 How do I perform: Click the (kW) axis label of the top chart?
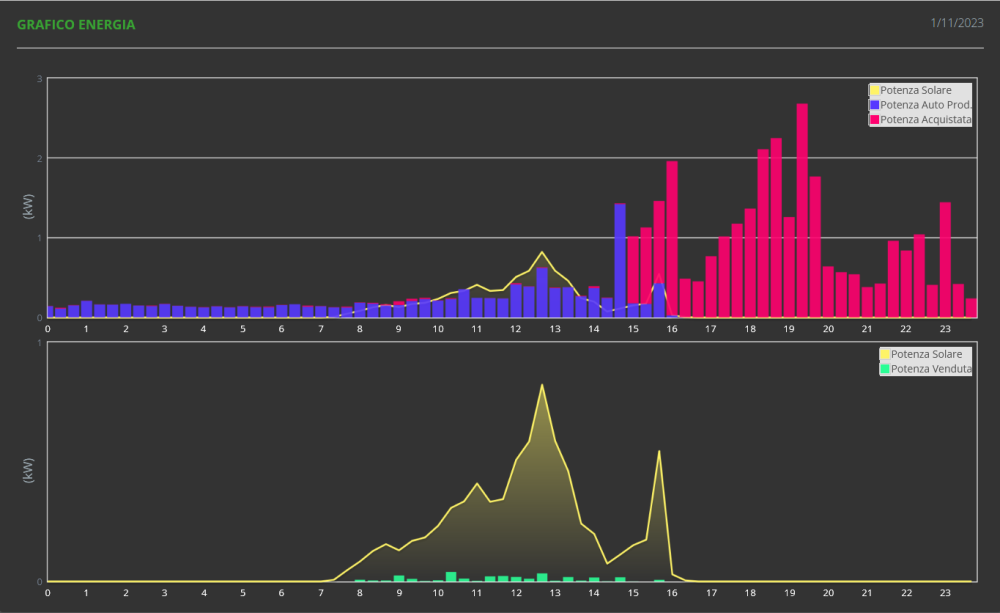pos(28,207)
